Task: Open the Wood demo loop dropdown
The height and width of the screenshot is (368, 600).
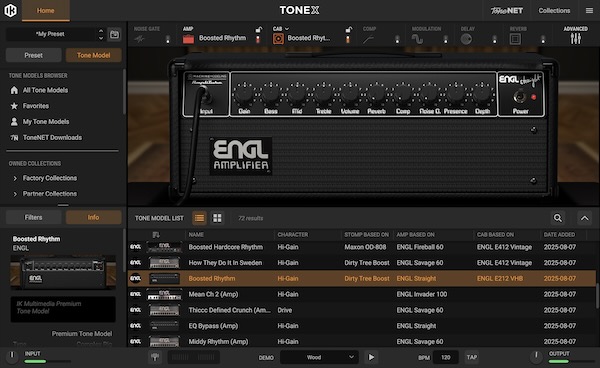Action: click(x=319, y=357)
